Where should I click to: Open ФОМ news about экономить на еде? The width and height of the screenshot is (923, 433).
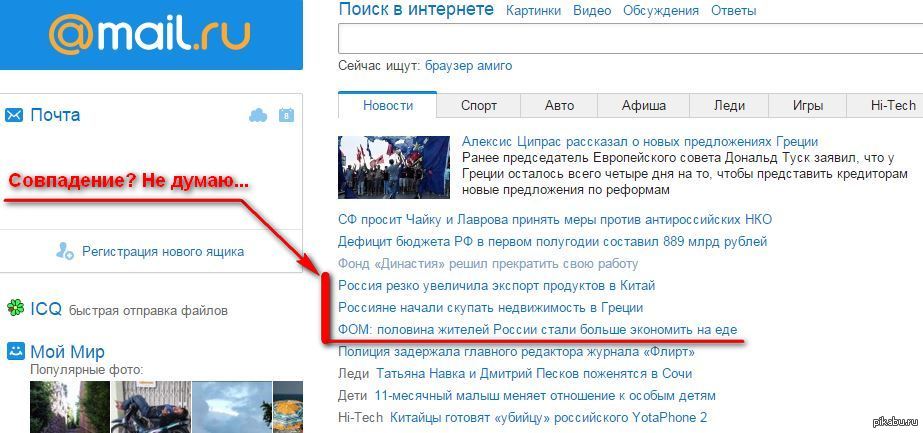[537, 329]
